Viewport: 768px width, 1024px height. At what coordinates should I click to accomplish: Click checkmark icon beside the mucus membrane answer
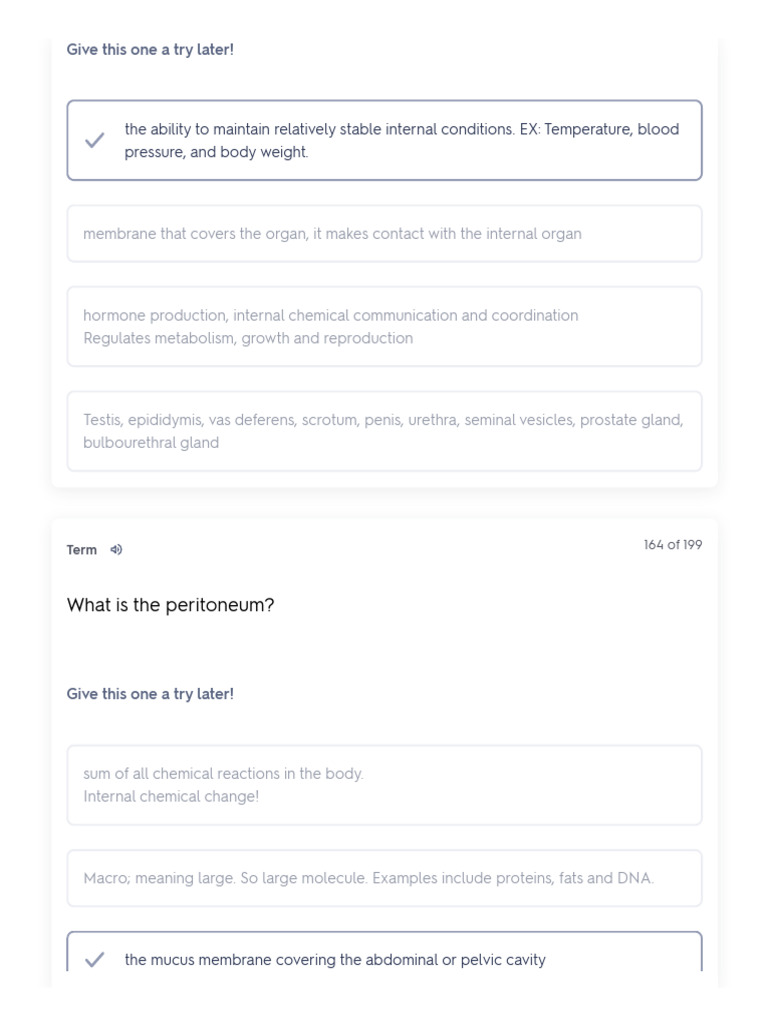[x=95, y=960]
